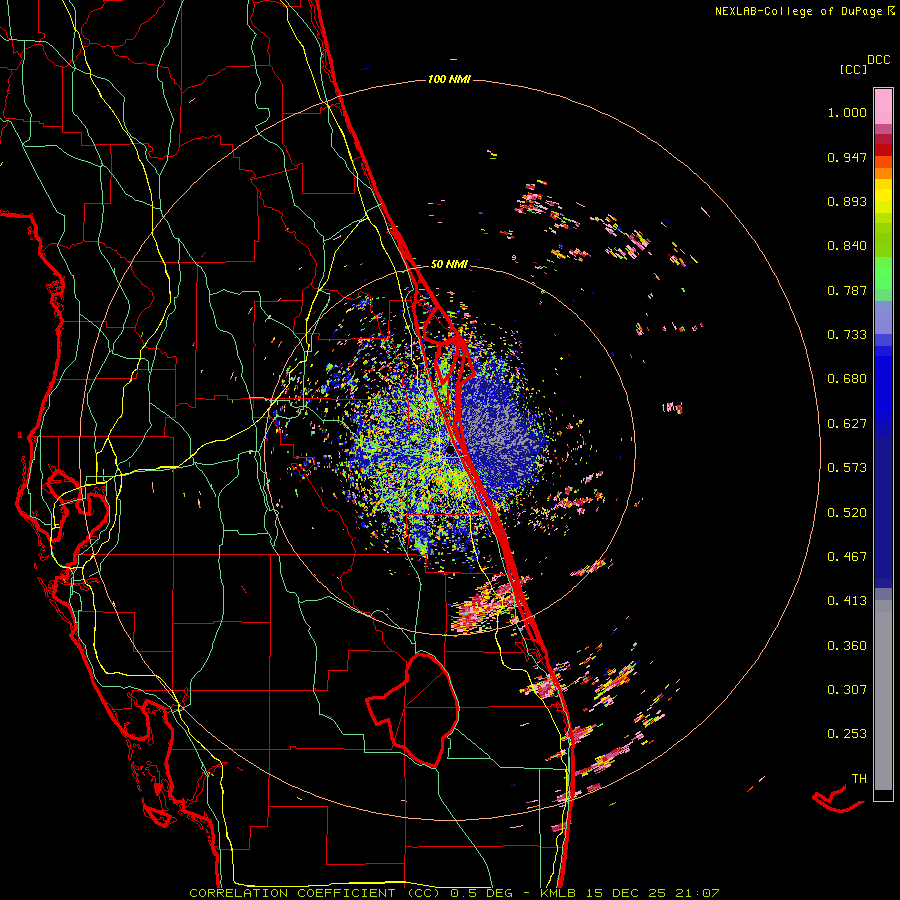Click the 50 NMI range ring label
900x900 pixels.
click(449, 264)
